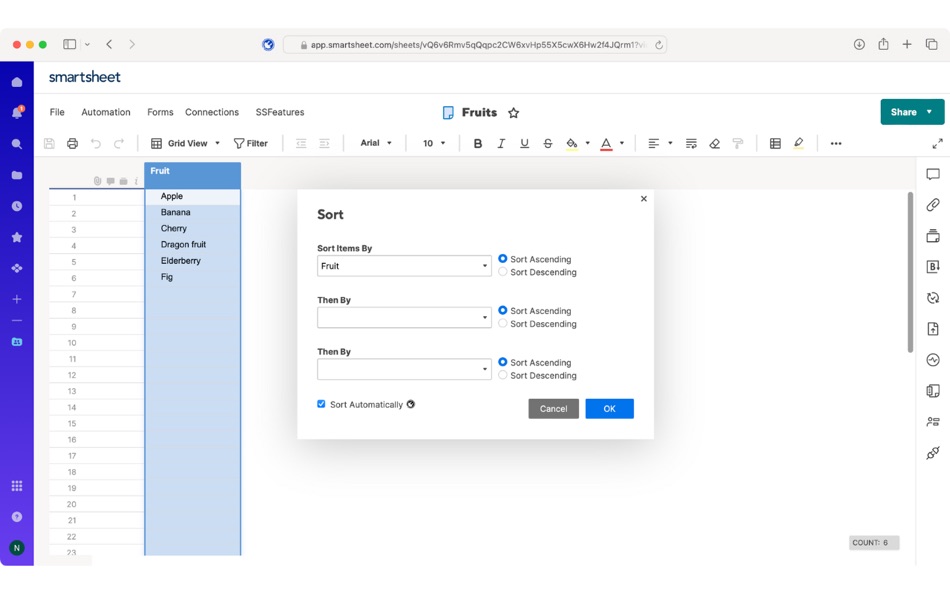Toggle Strikethrough formatting

click(x=548, y=144)
